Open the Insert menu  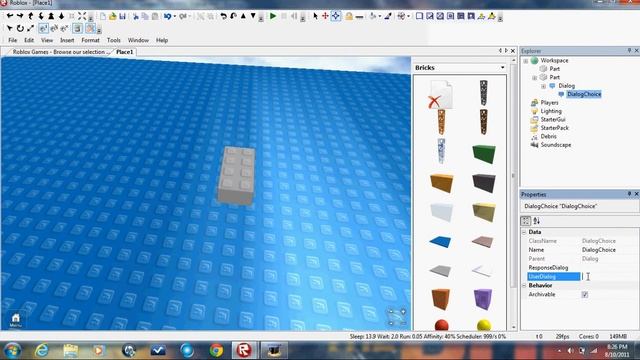pos(67,40)
